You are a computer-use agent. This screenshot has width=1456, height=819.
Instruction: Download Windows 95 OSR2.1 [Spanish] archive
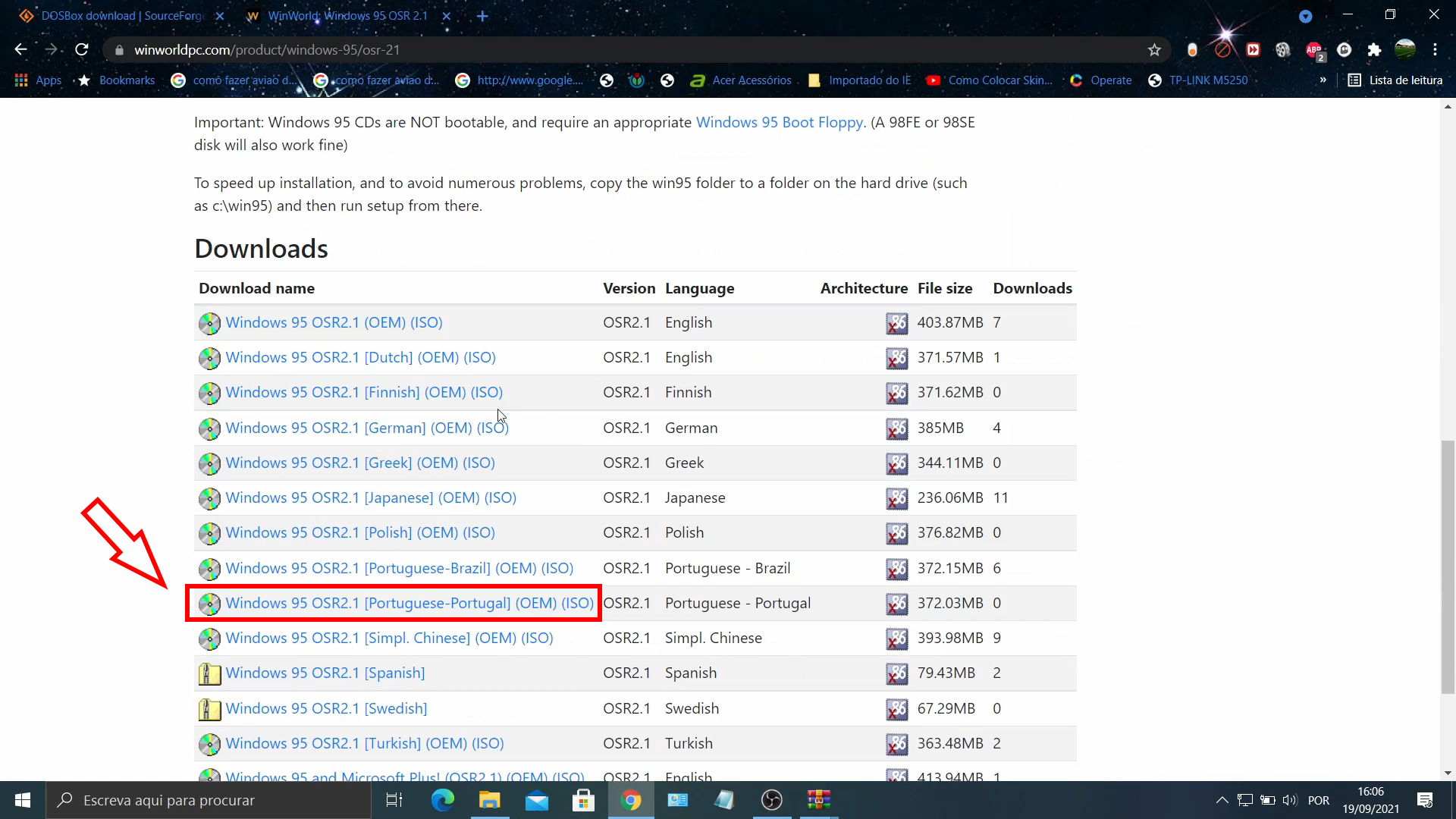pos(325,673)
